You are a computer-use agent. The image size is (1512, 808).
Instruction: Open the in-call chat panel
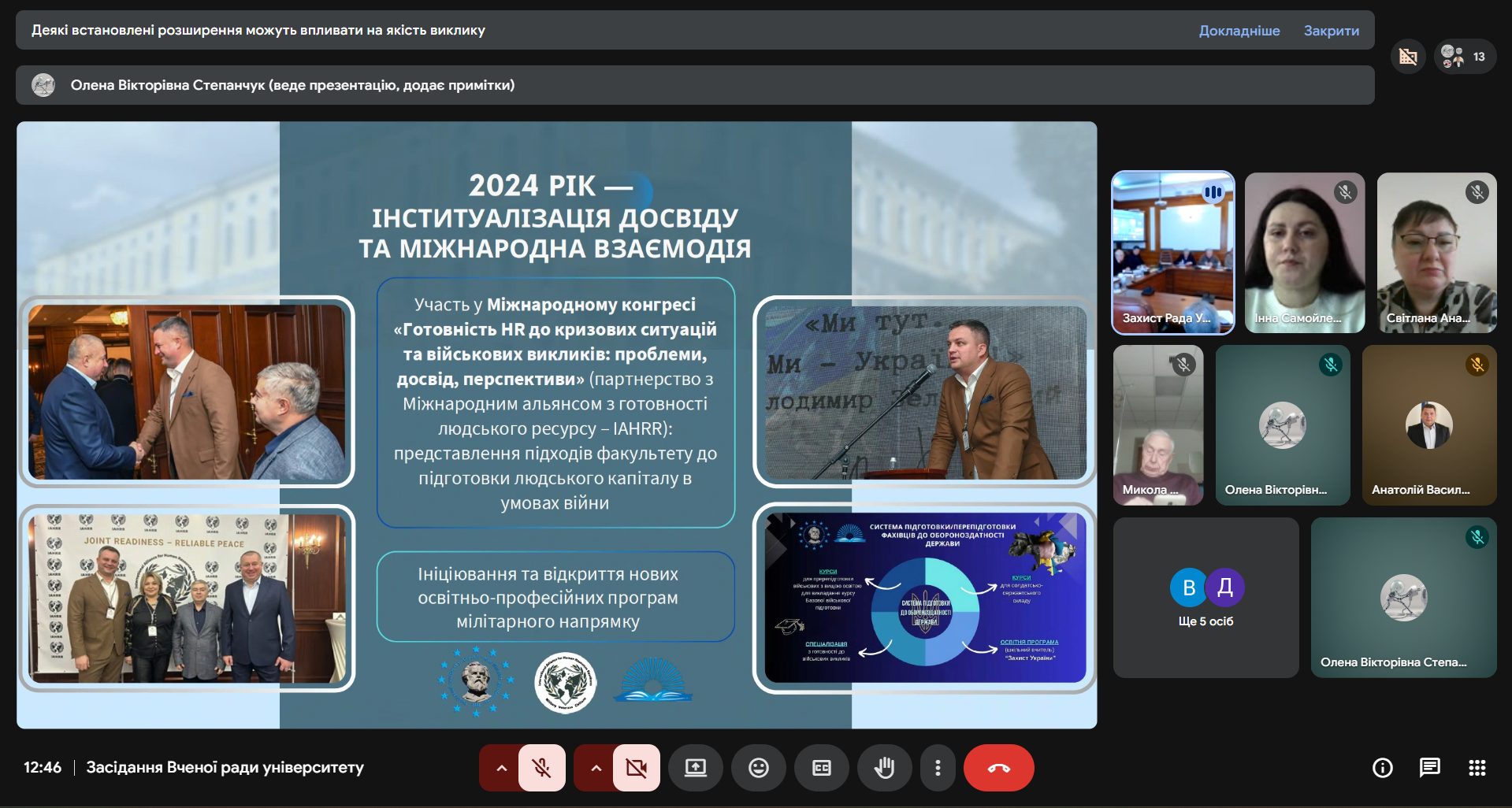(1430, 768)
